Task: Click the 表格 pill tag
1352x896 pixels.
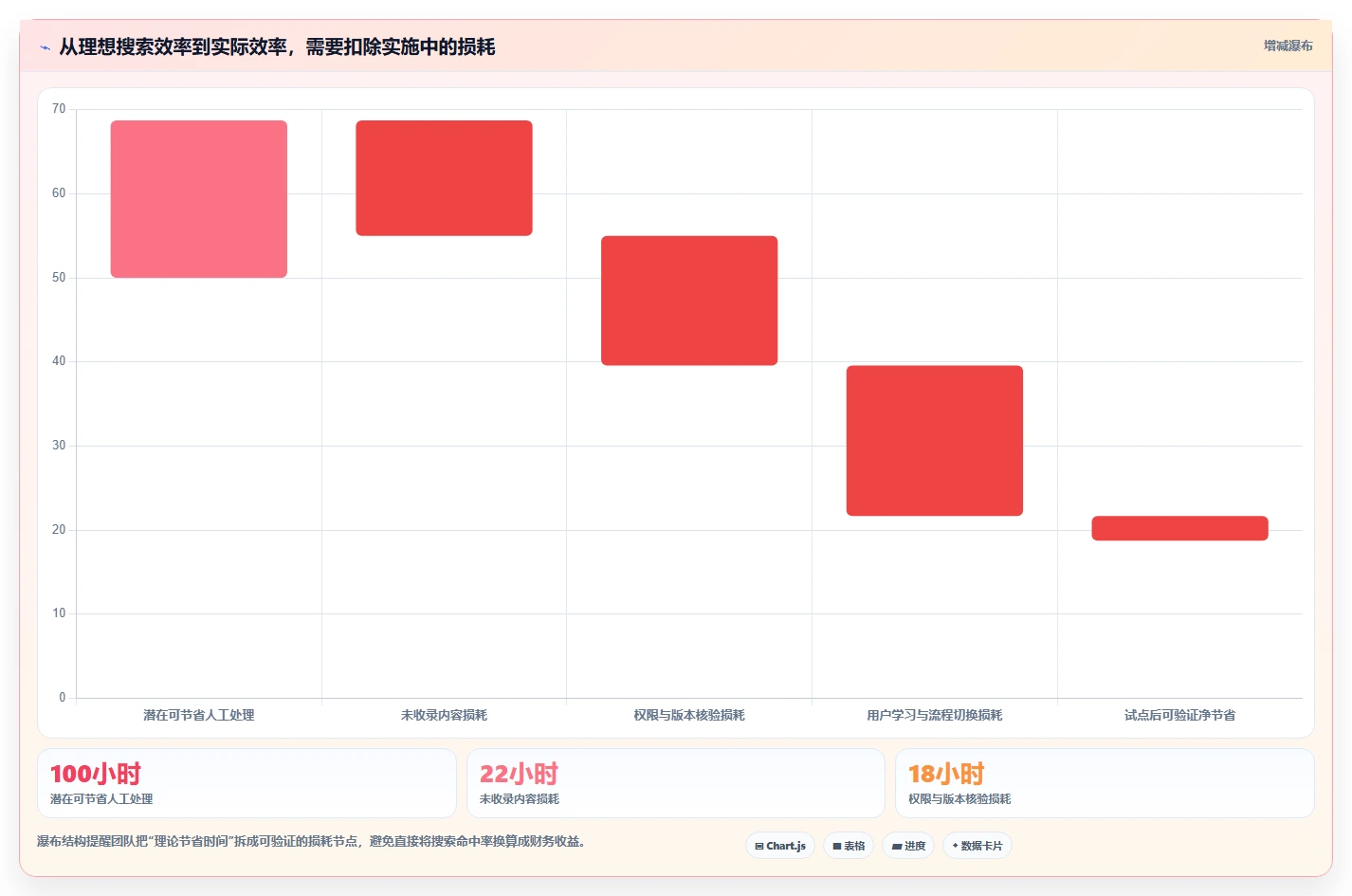Action: pos(849,846)
